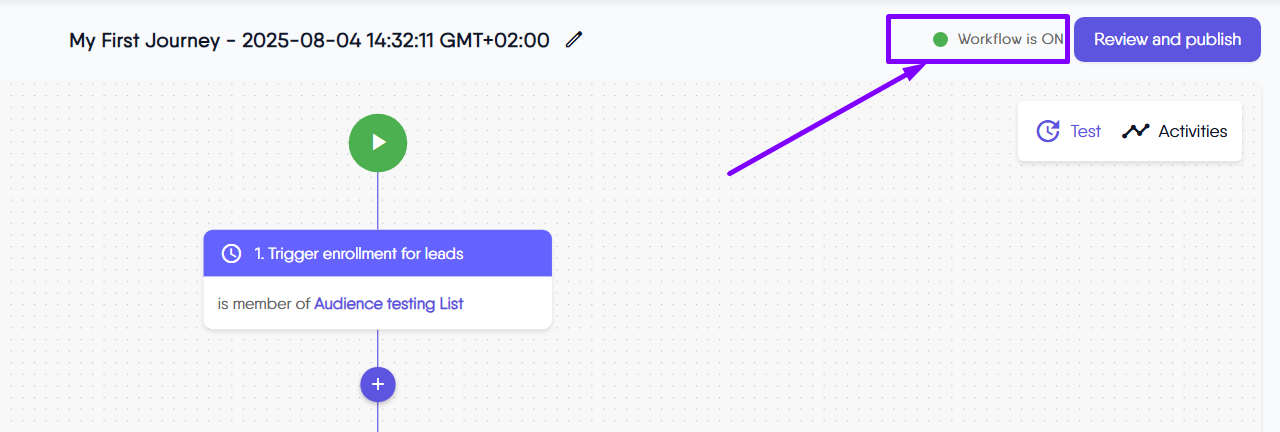This screenshot has height=432, width=1280.
Task: Click the clock icon in trigger header
Action: tap(231, 254)
